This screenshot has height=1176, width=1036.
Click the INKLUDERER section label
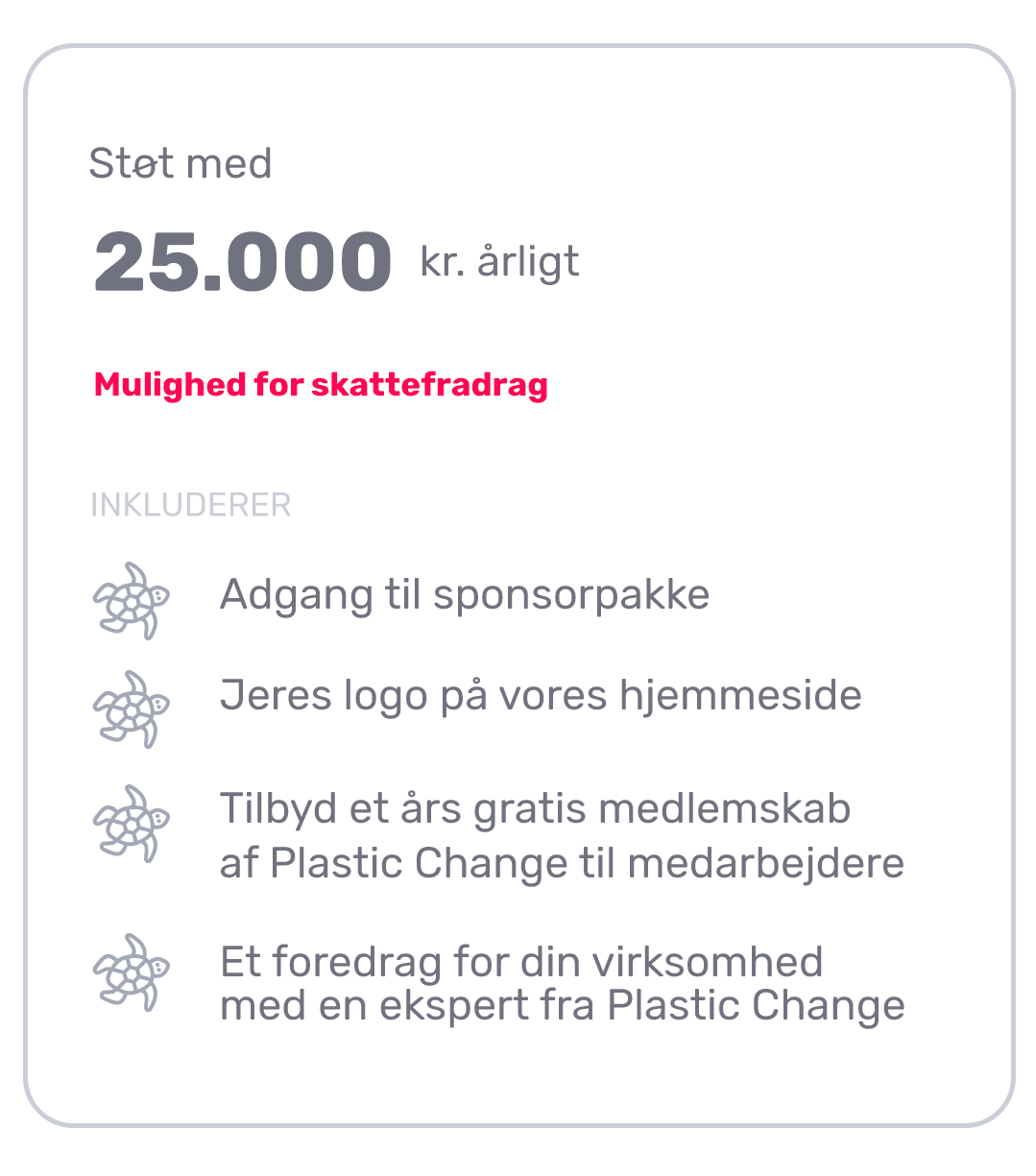click(x=190, y=505)
